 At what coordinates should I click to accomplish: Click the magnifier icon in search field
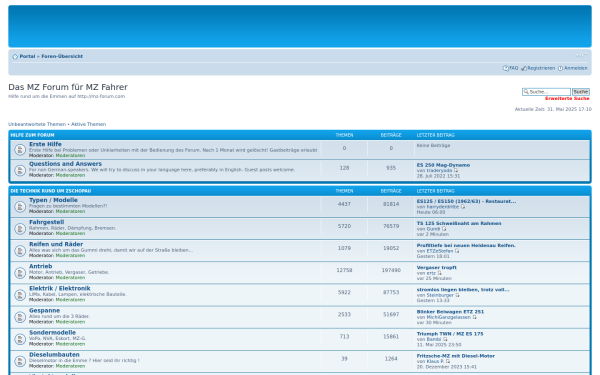click(526, 92)
